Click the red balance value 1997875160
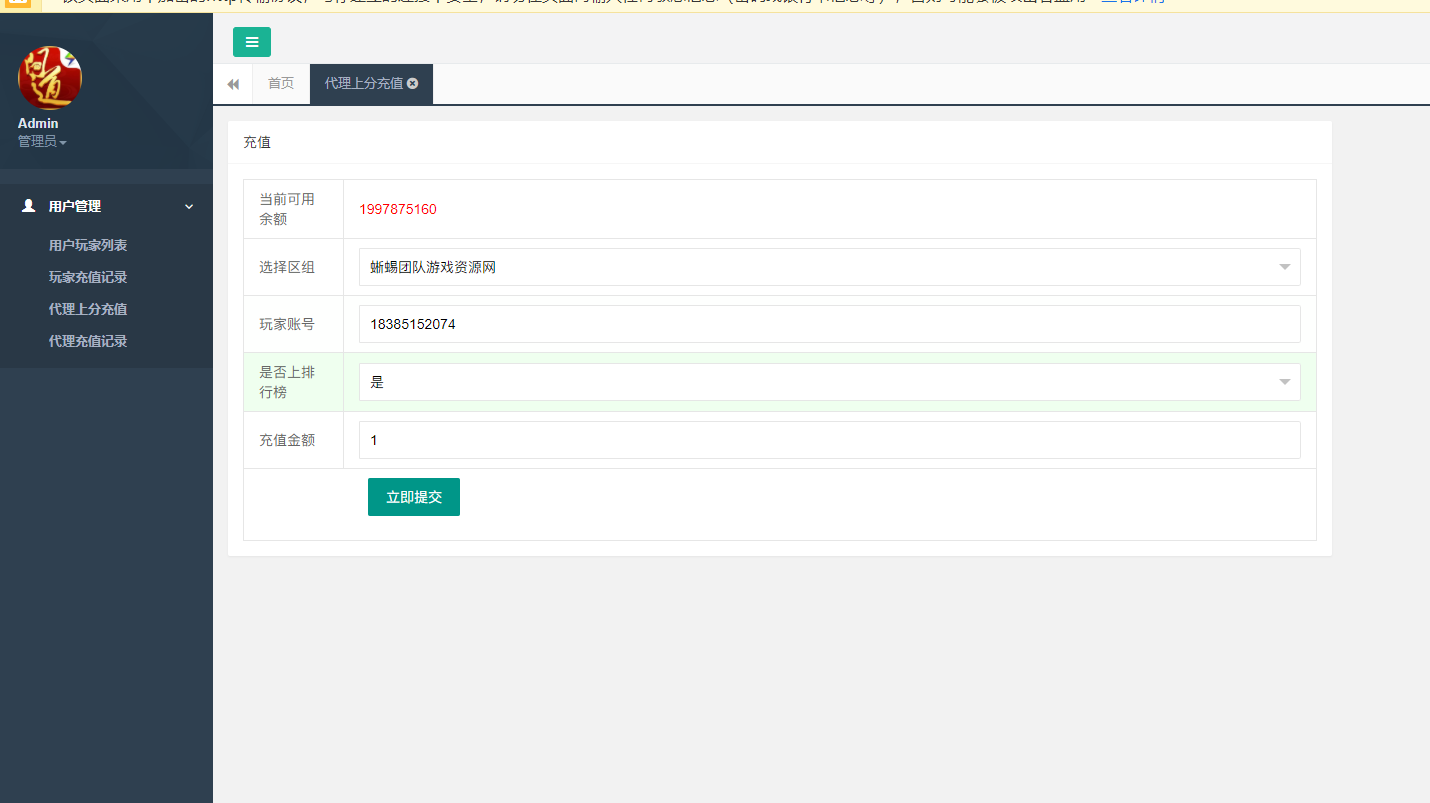 398,209
